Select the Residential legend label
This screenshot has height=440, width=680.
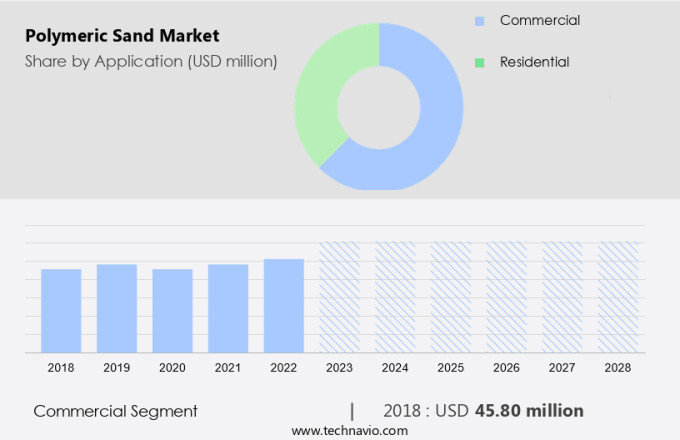pyautogui.click(x=534, y=62)
